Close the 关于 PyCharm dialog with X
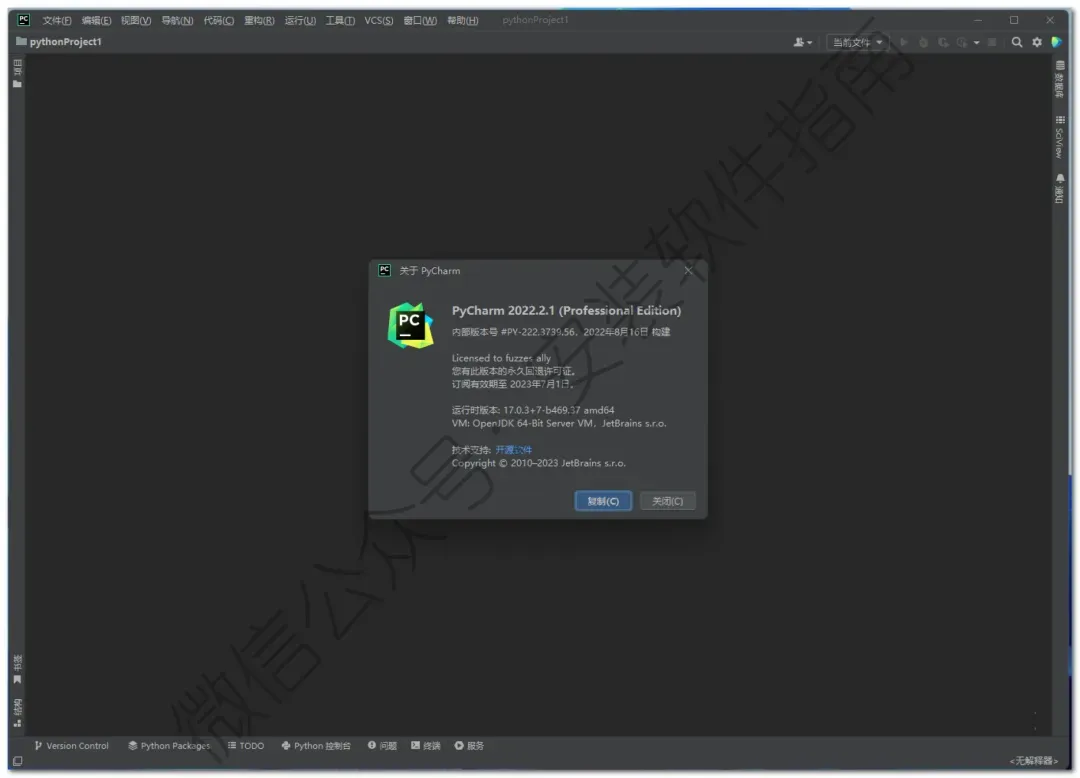 [x=688, y=271]
